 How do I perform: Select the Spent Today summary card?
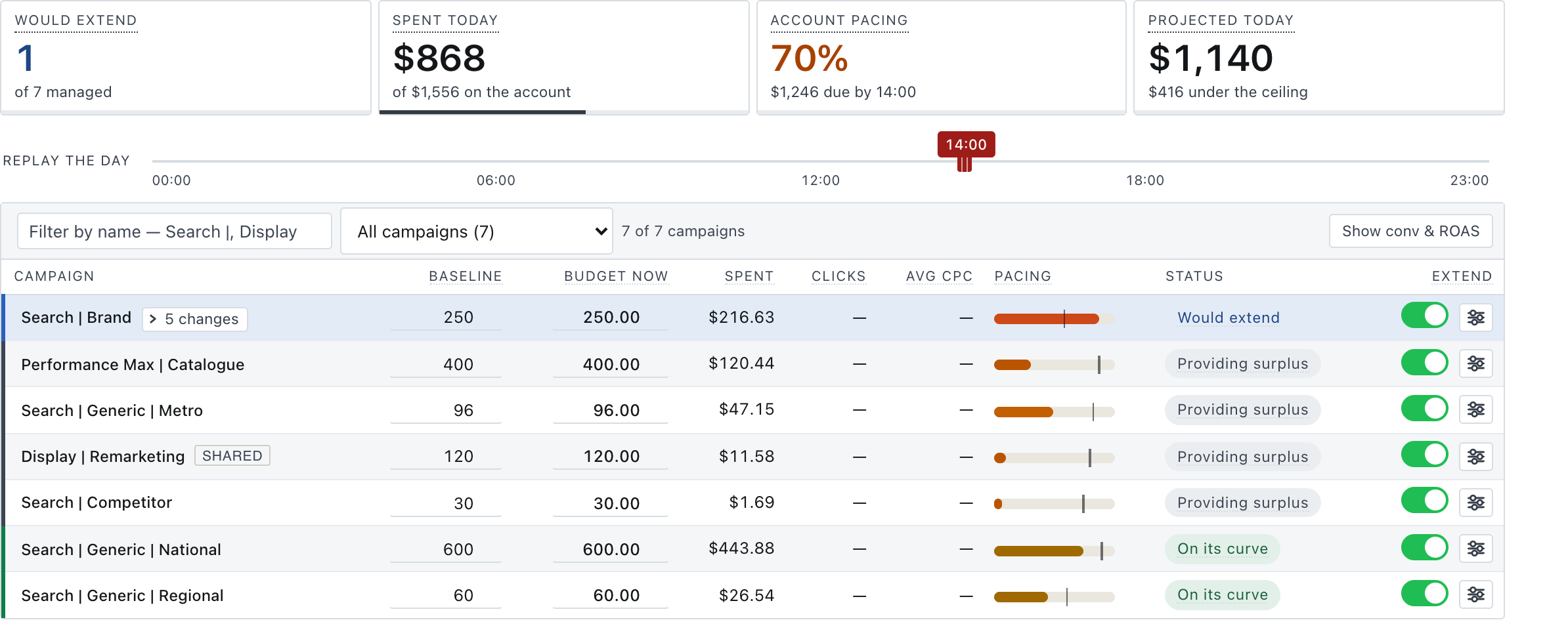[x=564, y=58]
